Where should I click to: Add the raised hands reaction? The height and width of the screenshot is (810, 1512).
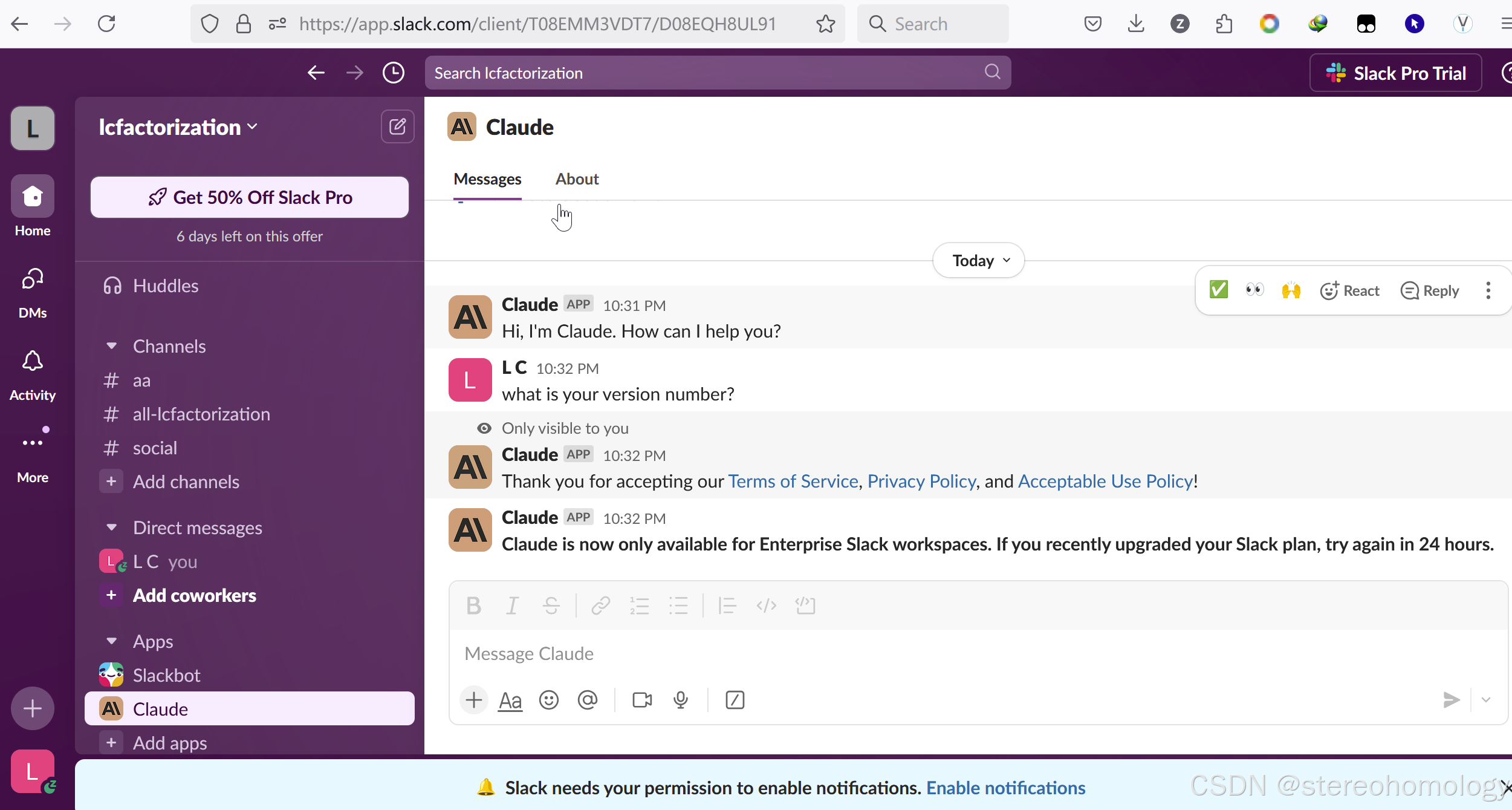click(x=1291, y=290)
